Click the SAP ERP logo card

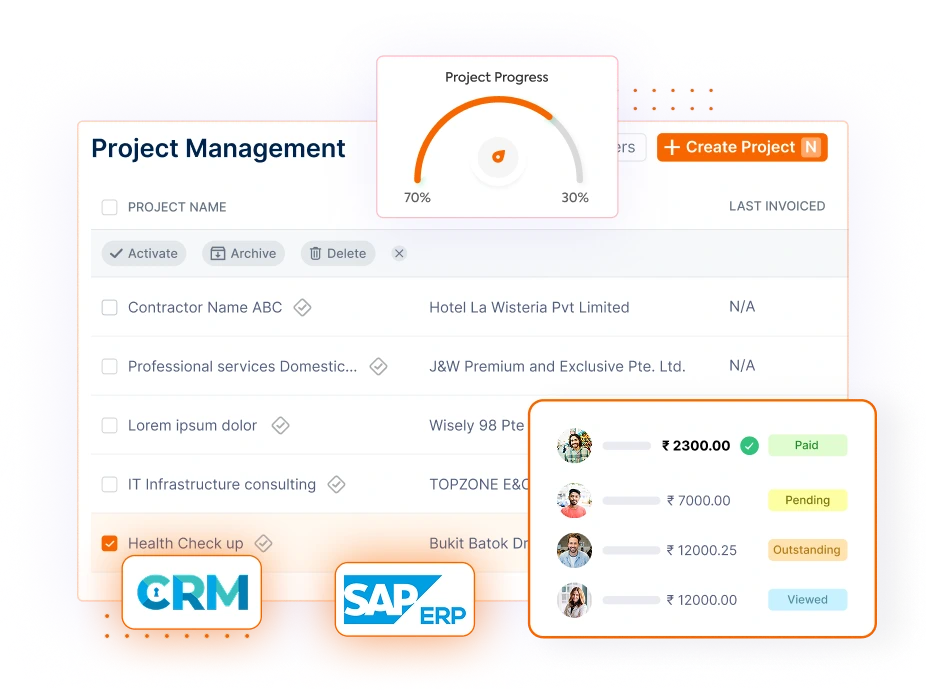(x=405, y=599)
